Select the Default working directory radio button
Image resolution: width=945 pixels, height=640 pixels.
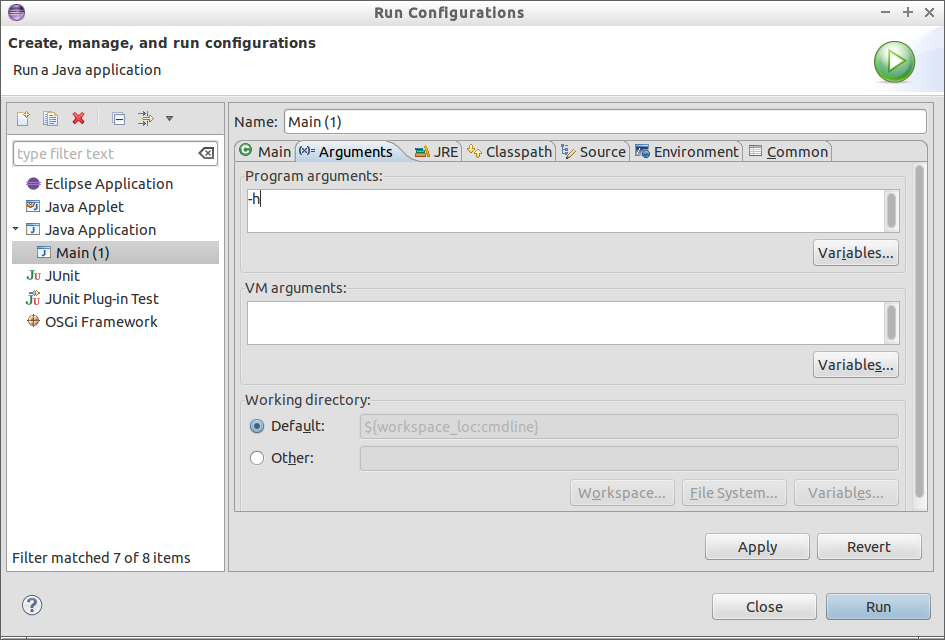pos(257,426)
